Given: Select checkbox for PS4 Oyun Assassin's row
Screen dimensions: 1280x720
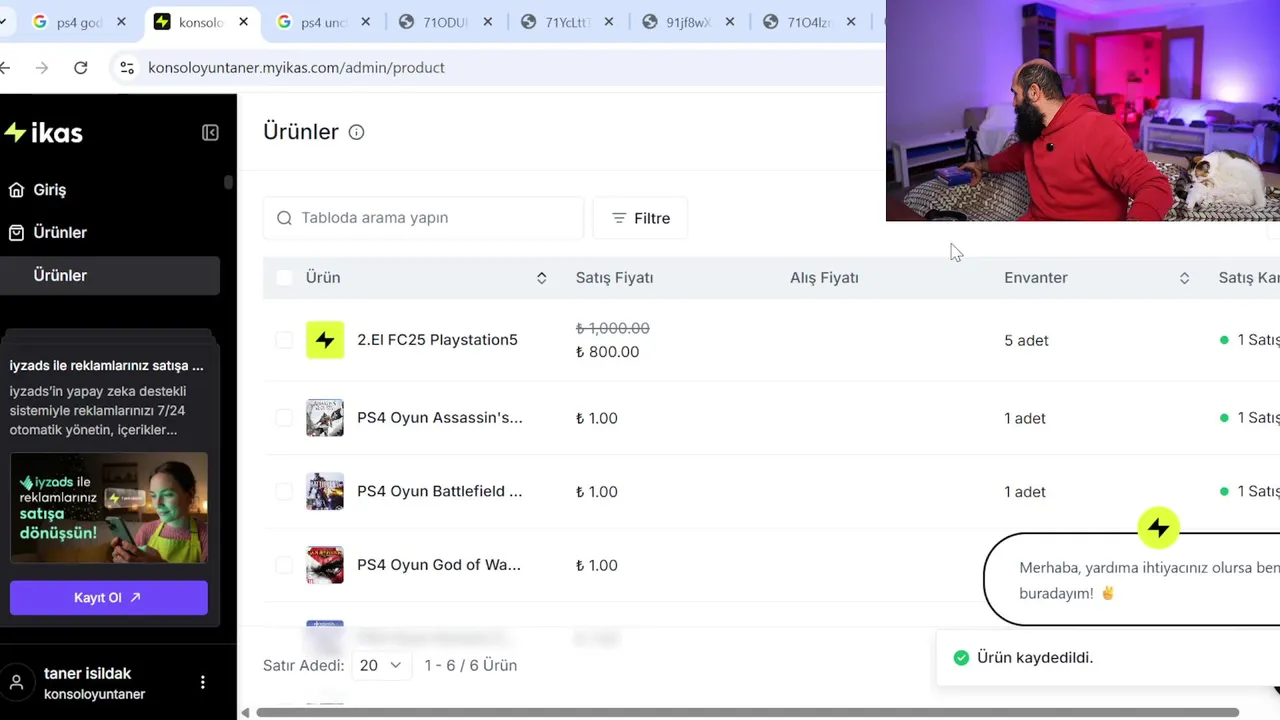Looking at the screenshot, I should (x=284, y=417).
